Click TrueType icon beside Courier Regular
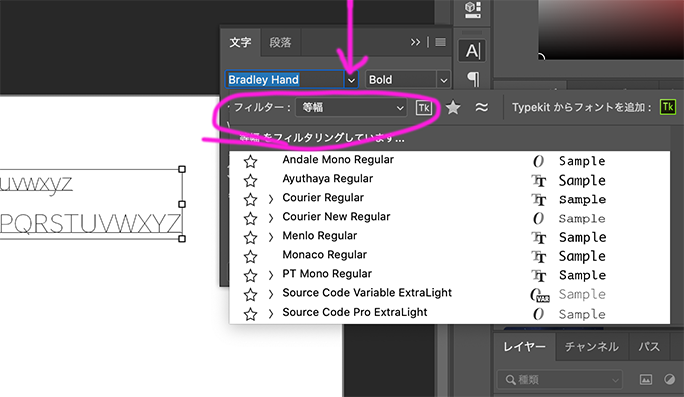Viewport: 684px width, 397px height. point(539,199)
